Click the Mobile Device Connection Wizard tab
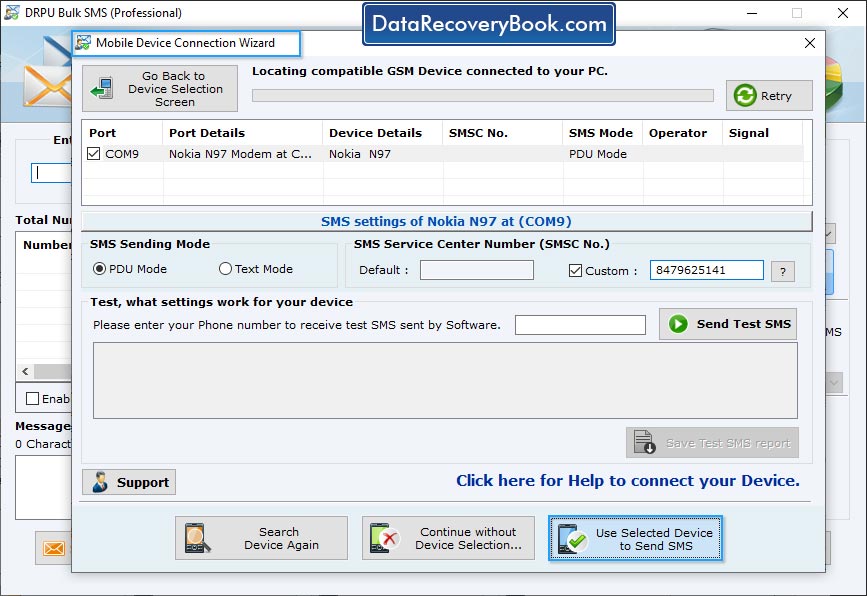This screenshot has width=867, height=596. click(186, 43)
